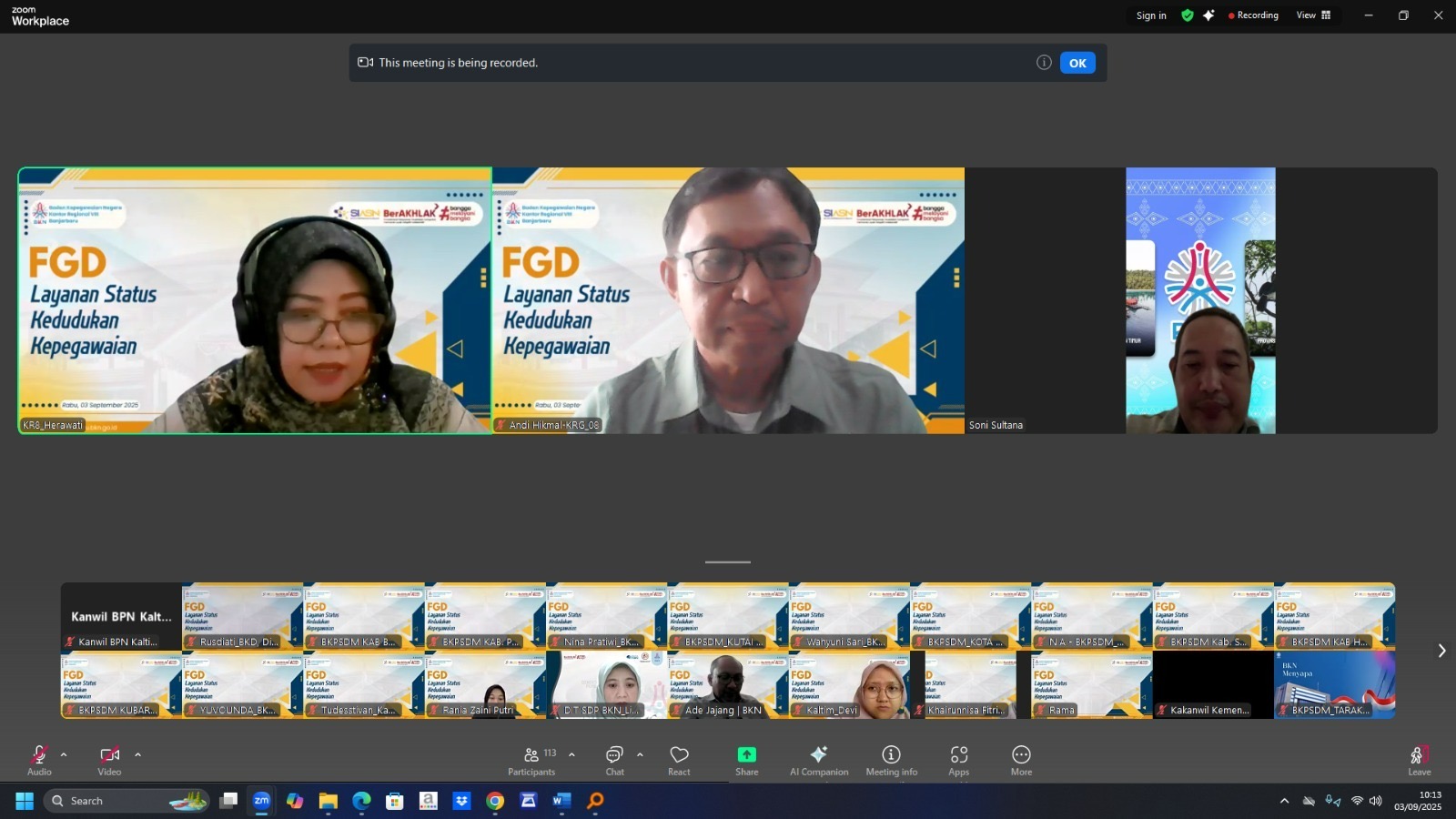The width and height of the screenshot is (1456, 819).
Task: Open the Chat panel
Action: (x=615, y=761)
